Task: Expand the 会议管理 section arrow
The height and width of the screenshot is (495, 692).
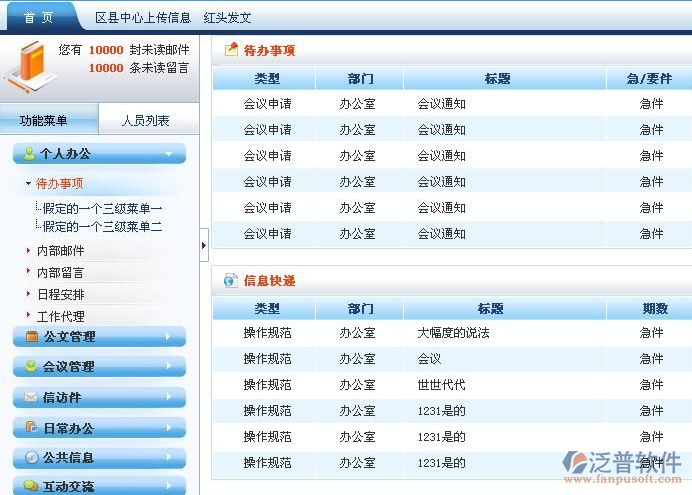Action: pyautogui.click(x=167, y=367)
